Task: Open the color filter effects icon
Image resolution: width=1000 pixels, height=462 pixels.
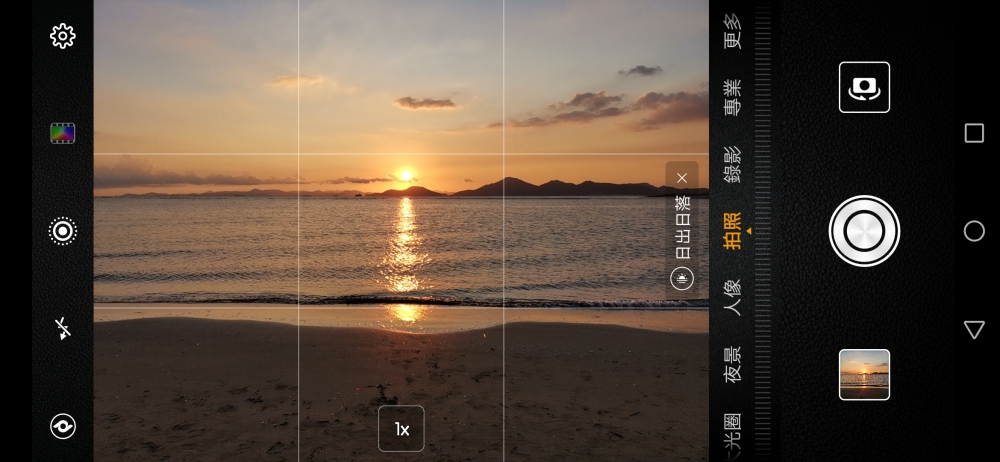Action: 63,133
